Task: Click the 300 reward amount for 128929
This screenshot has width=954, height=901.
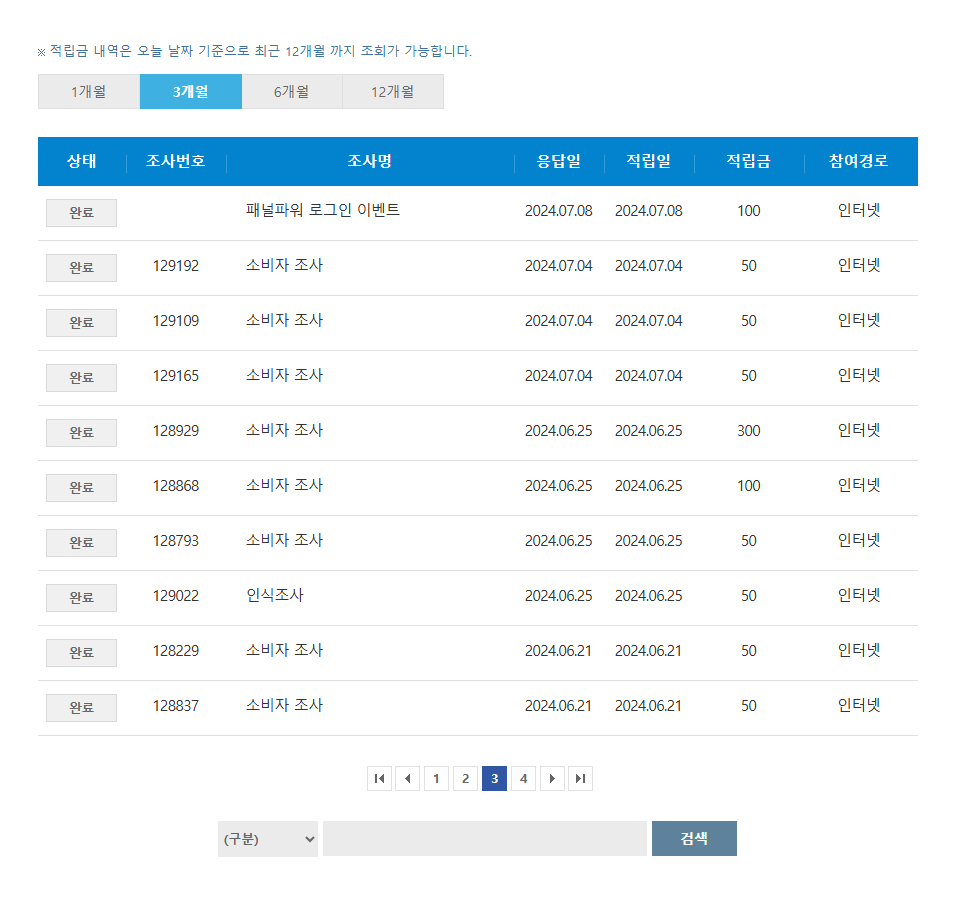Action: coord(748,431)
